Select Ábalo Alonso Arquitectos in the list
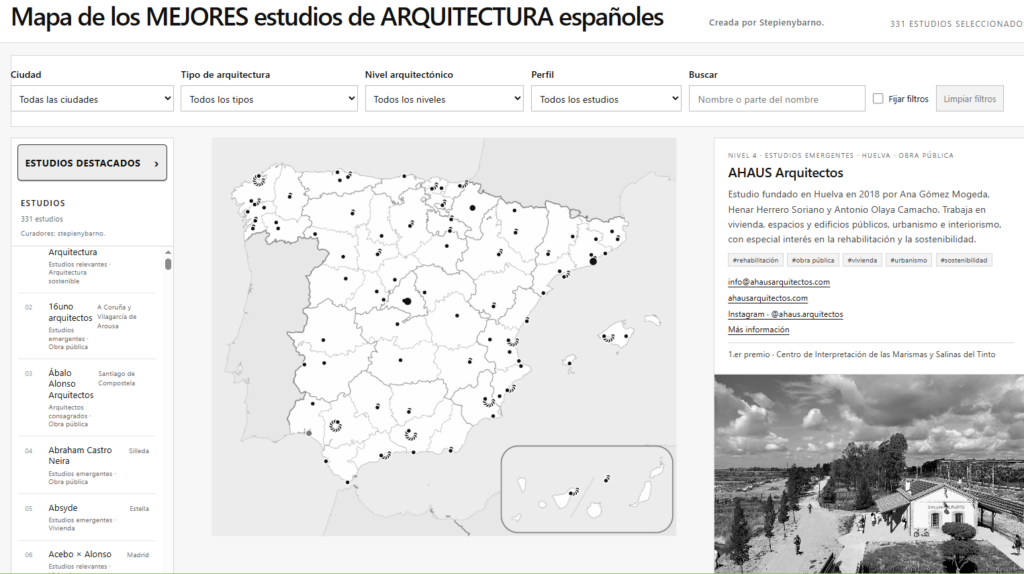1024x574 pixels. coord(87,398)
